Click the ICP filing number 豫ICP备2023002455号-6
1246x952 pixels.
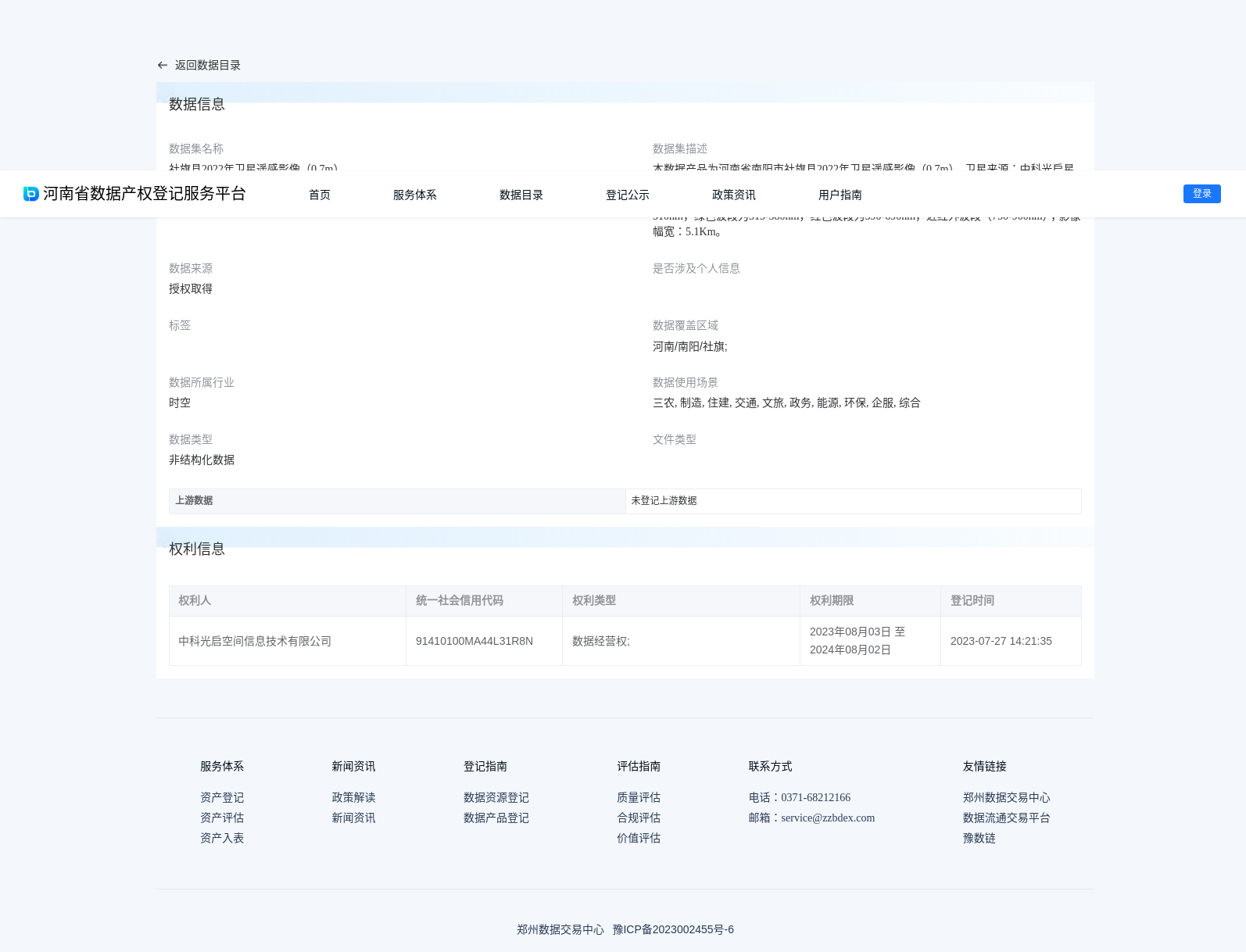673,929
